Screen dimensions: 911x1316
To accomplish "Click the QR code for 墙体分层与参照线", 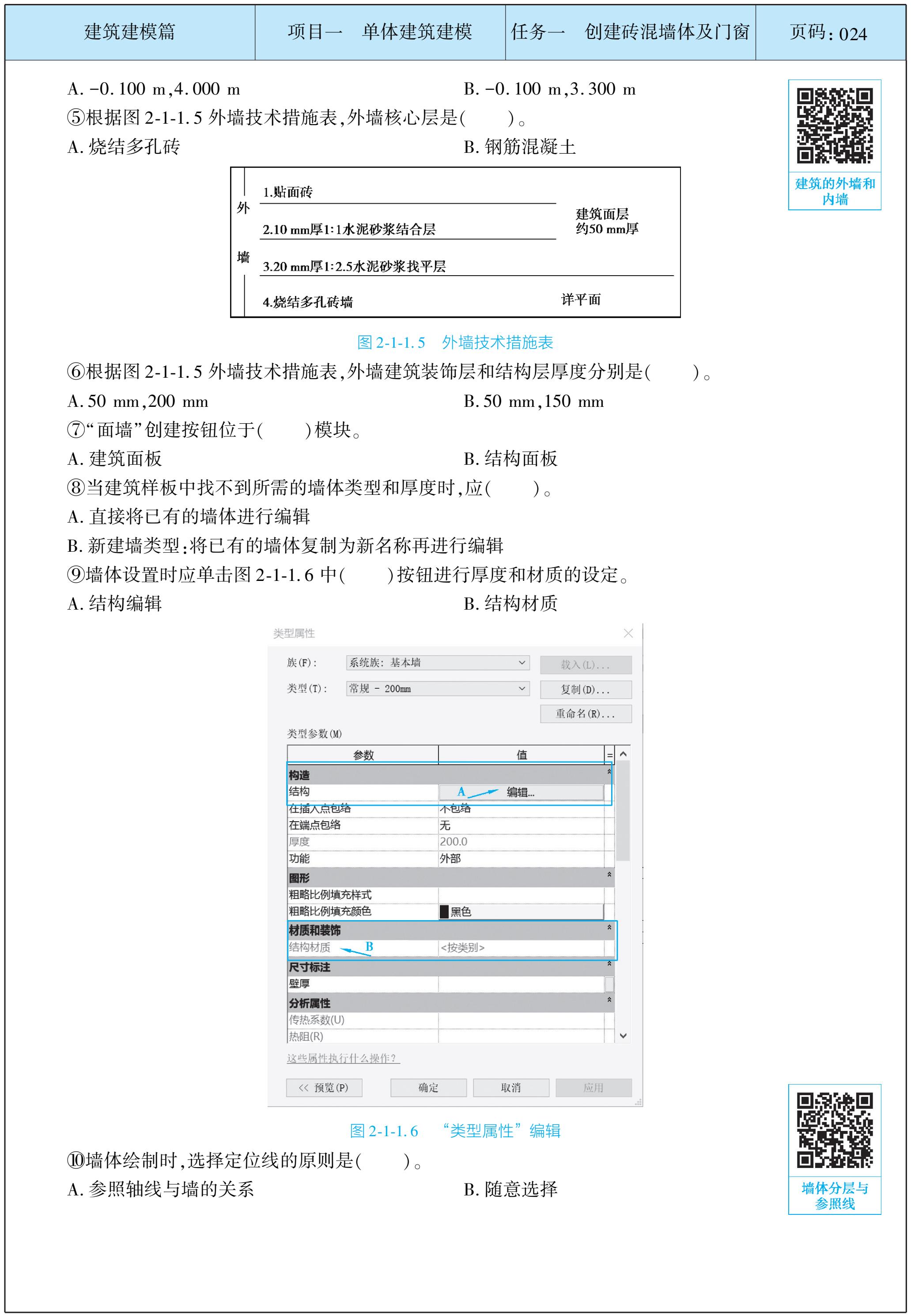I will [x=835, y=1130].
